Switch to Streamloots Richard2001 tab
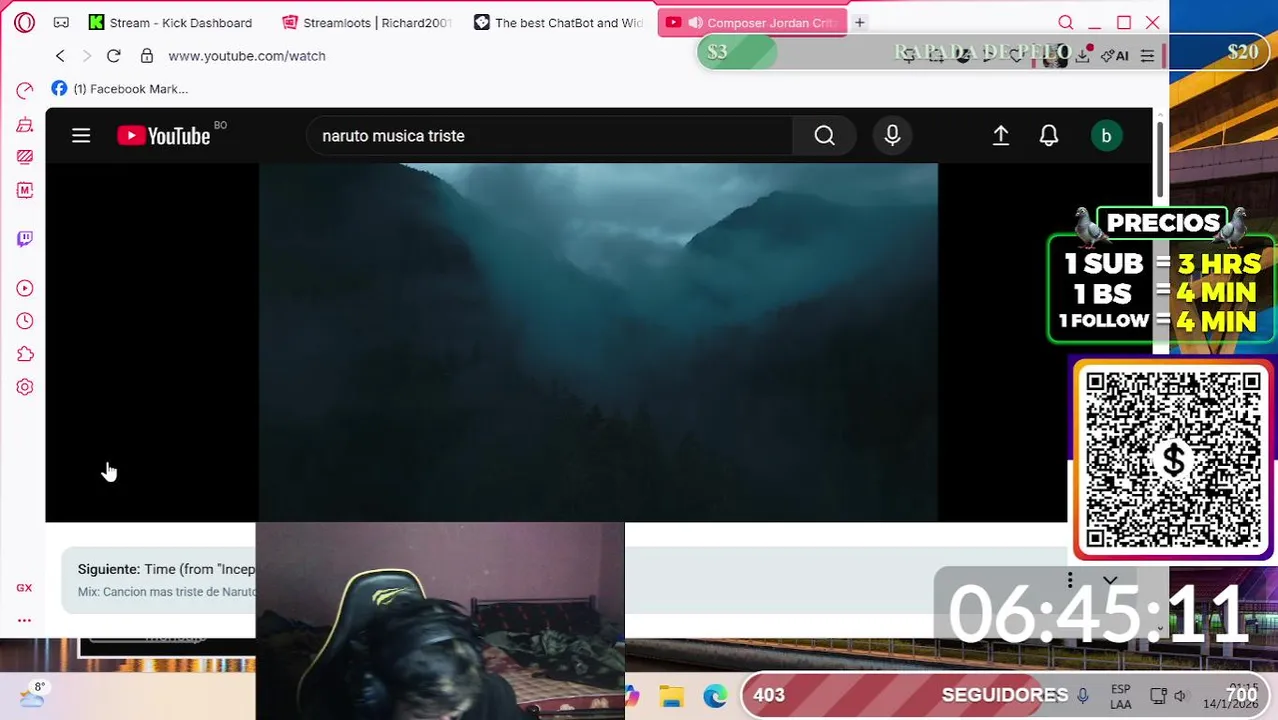The image size is (1278, 720). click(x=367, y=22)
